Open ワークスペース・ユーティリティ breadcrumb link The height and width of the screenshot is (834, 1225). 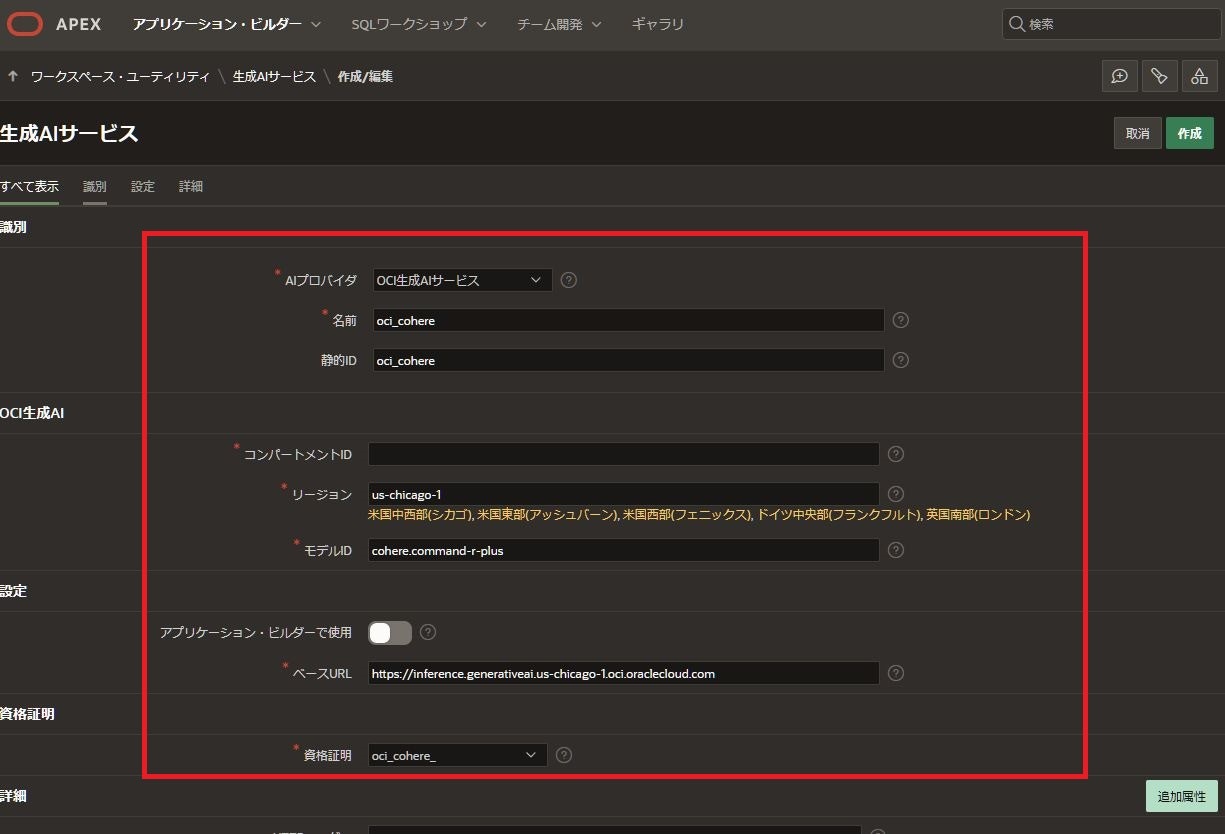[x=120, y=76]
